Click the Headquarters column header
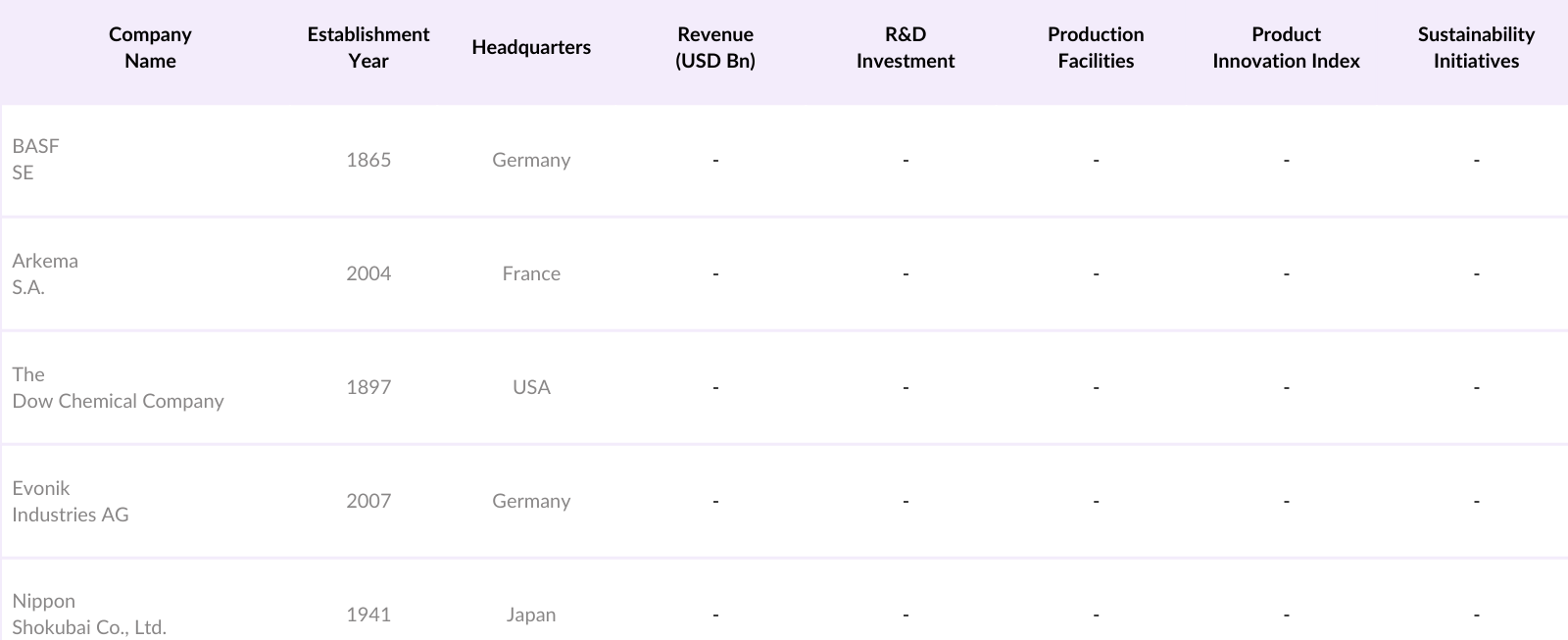 tap(531, 47)
